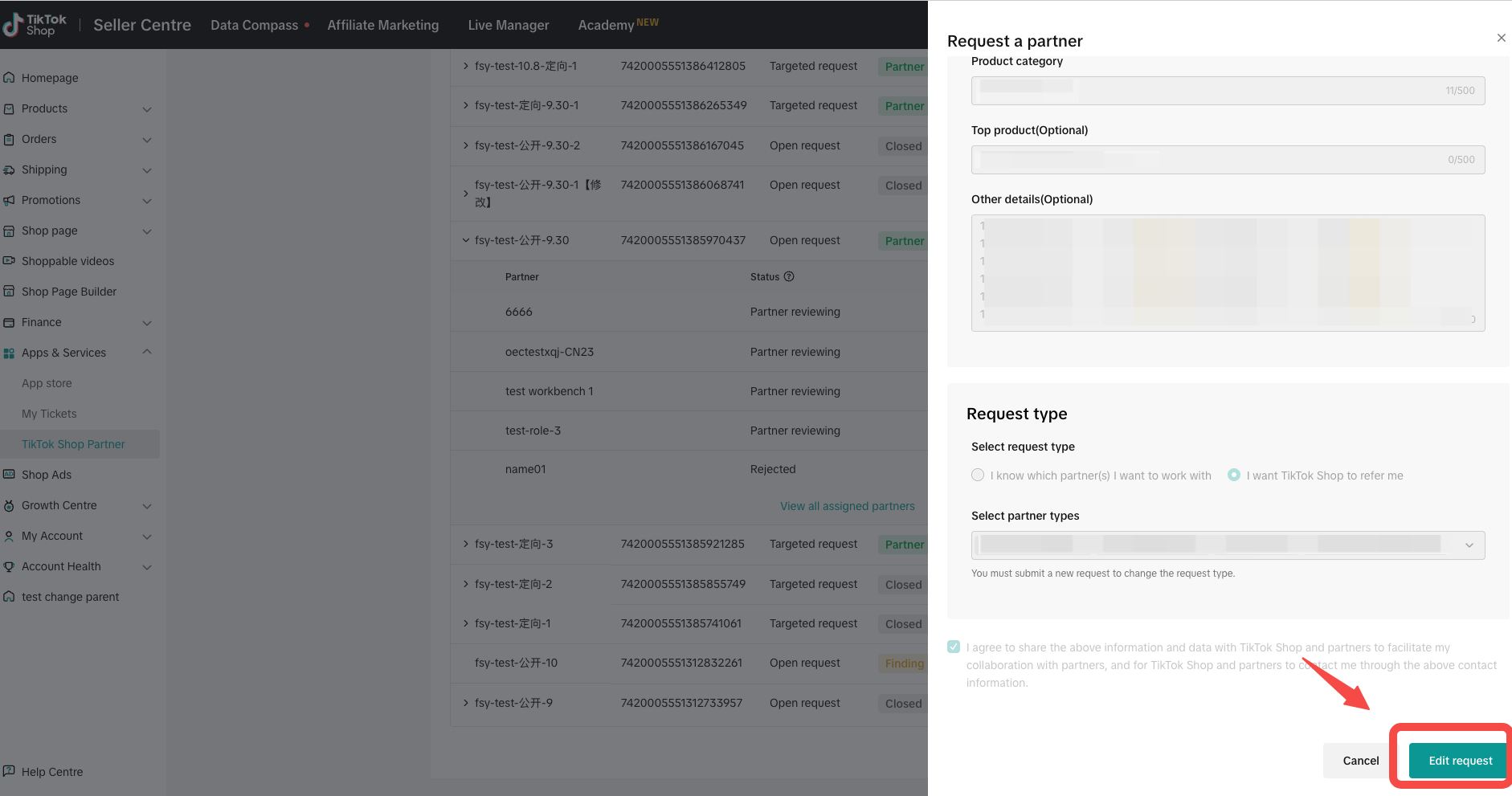1512x796 pixels.
Task: Close the Request a partner panel
Action: [1501, 38]
